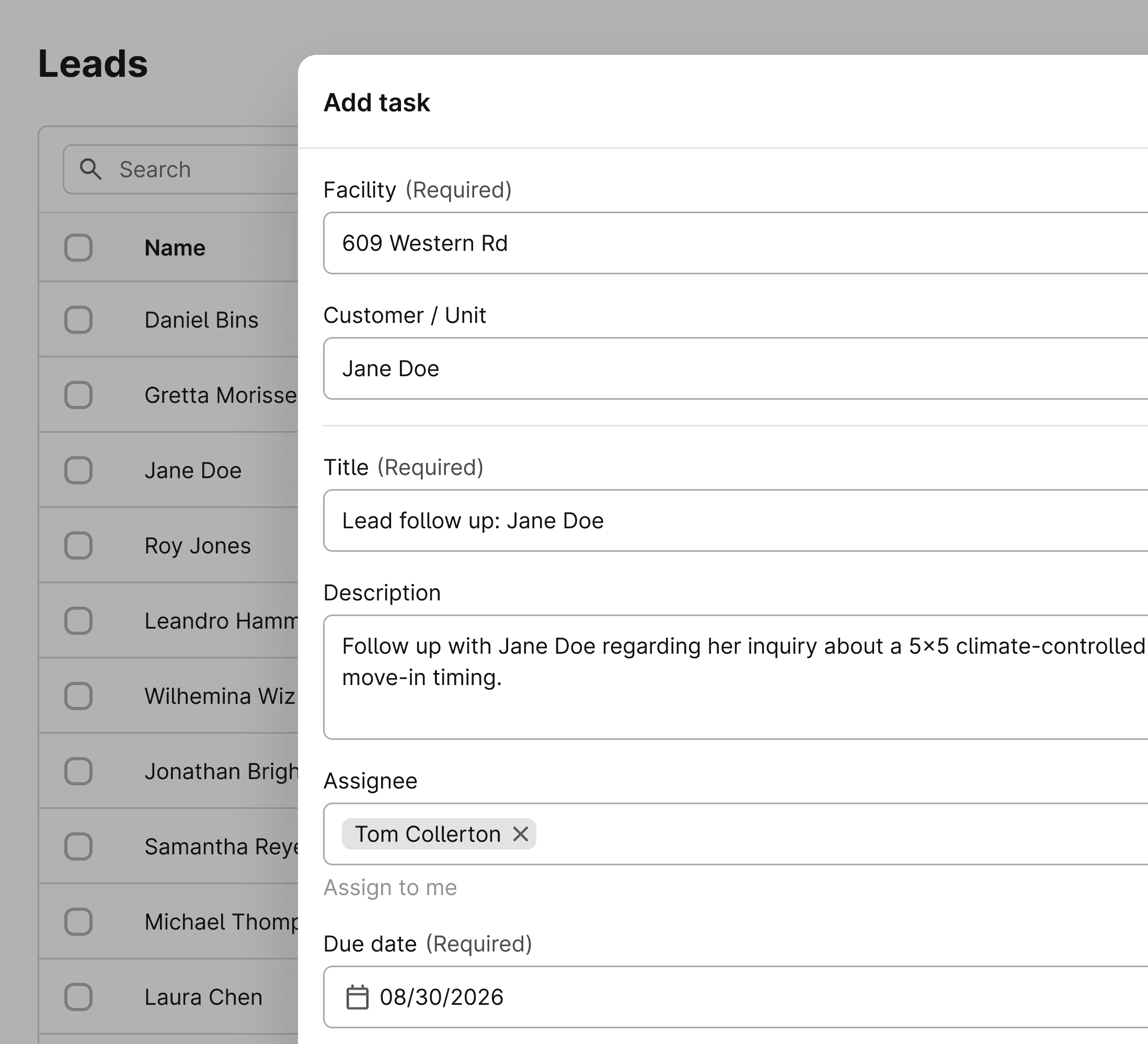Viewport: 1148px width, 1044px height.
Task: Click inside the Assignee selection box
Action: 797,834
